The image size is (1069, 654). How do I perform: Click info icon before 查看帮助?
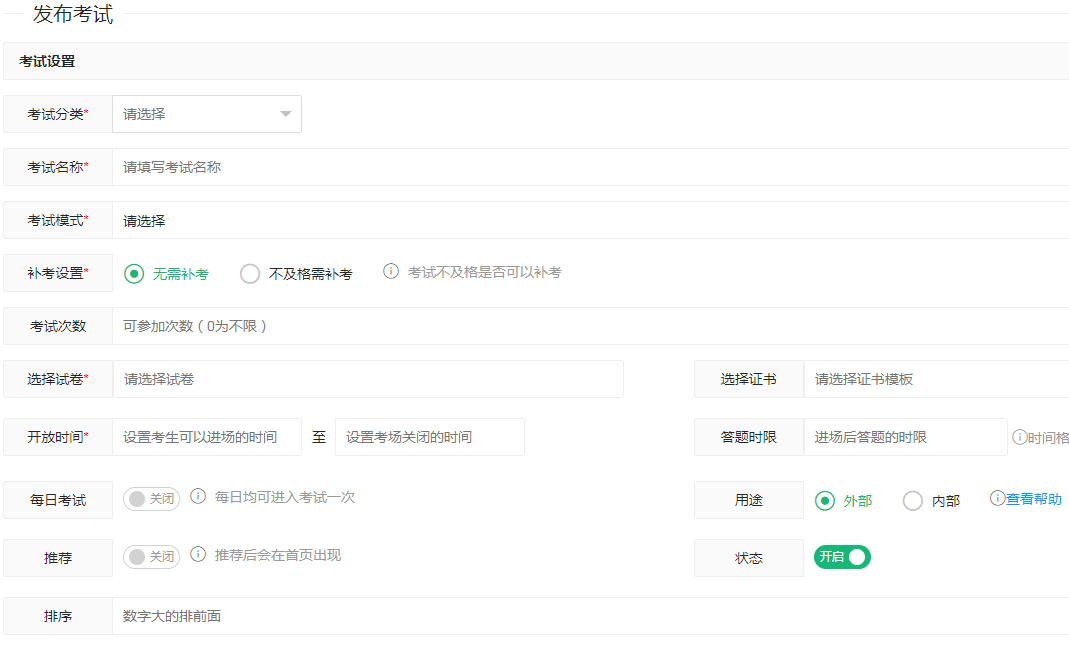click(x=997, y=498)
